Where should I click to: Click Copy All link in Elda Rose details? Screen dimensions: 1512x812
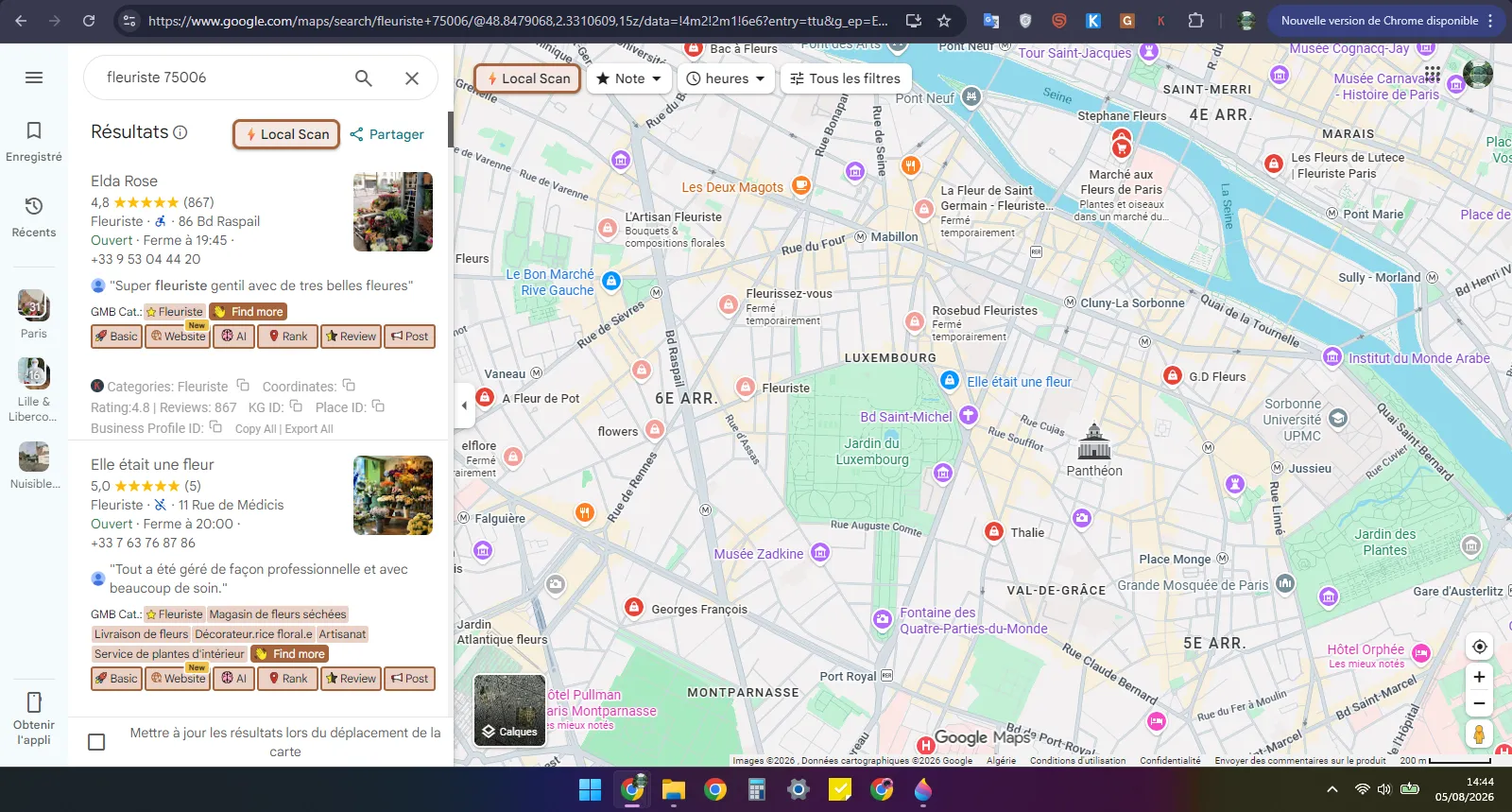tap(255, 429)
